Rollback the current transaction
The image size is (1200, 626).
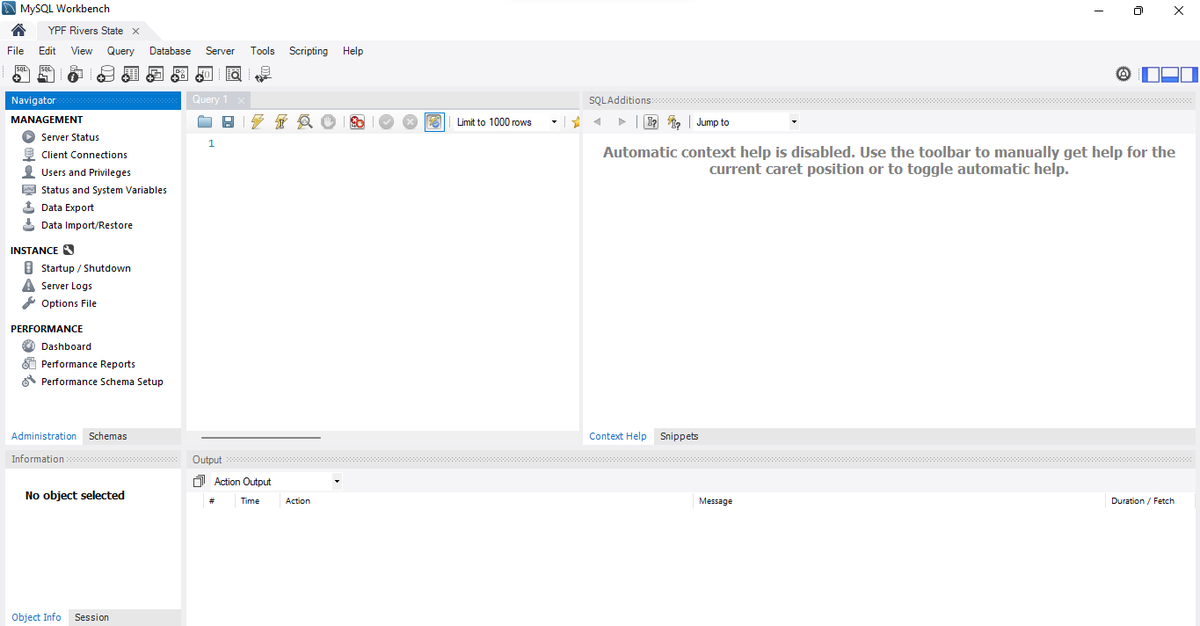[410, 122]
